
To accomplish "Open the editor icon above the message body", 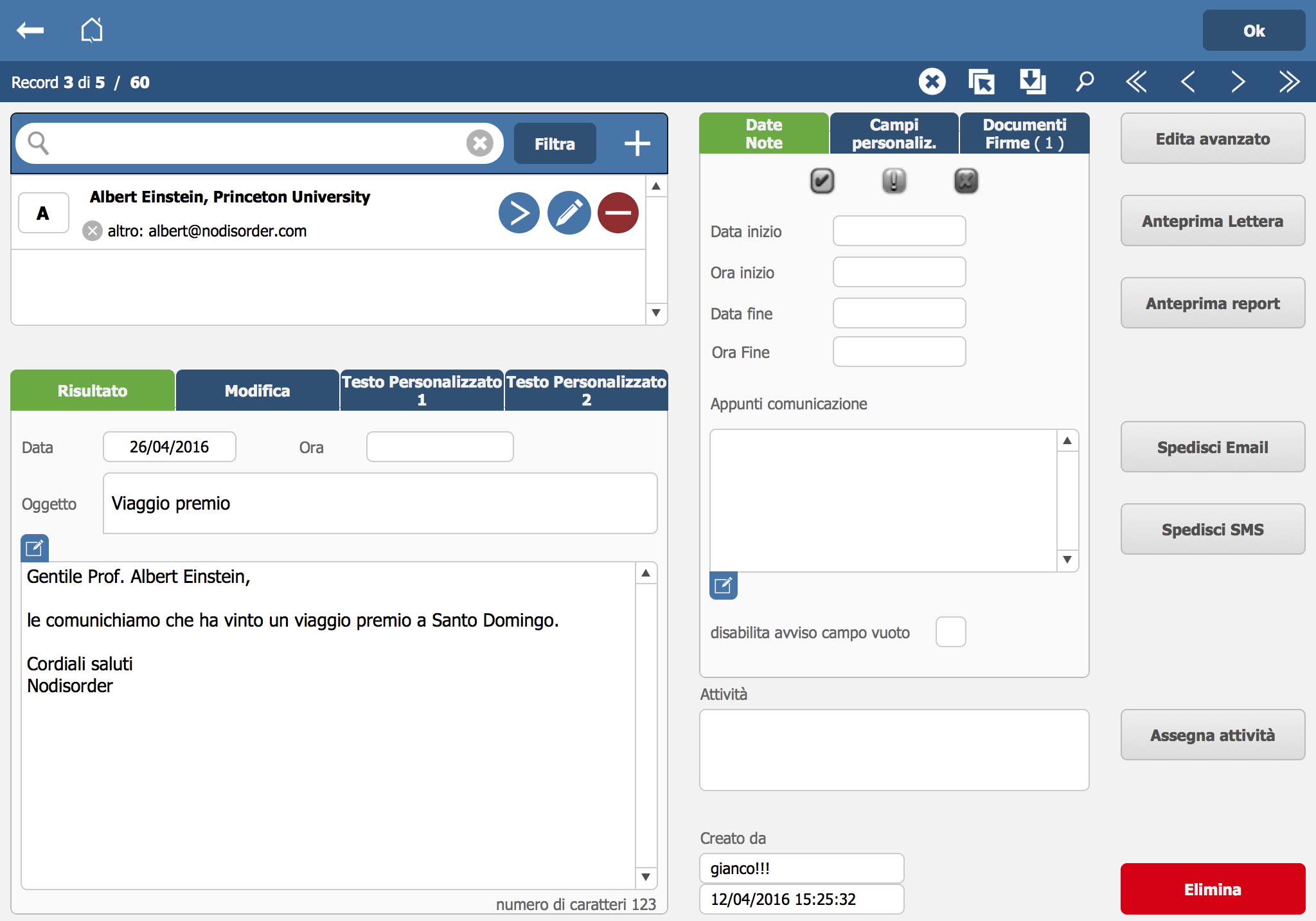I will coord(35,548).
